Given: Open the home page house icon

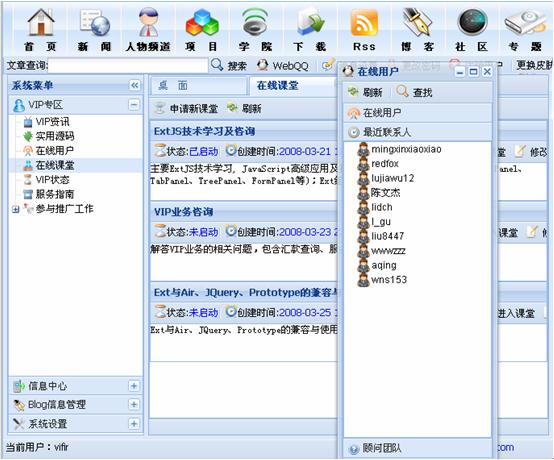Looking at the screenshot, I should pos(41,22).
